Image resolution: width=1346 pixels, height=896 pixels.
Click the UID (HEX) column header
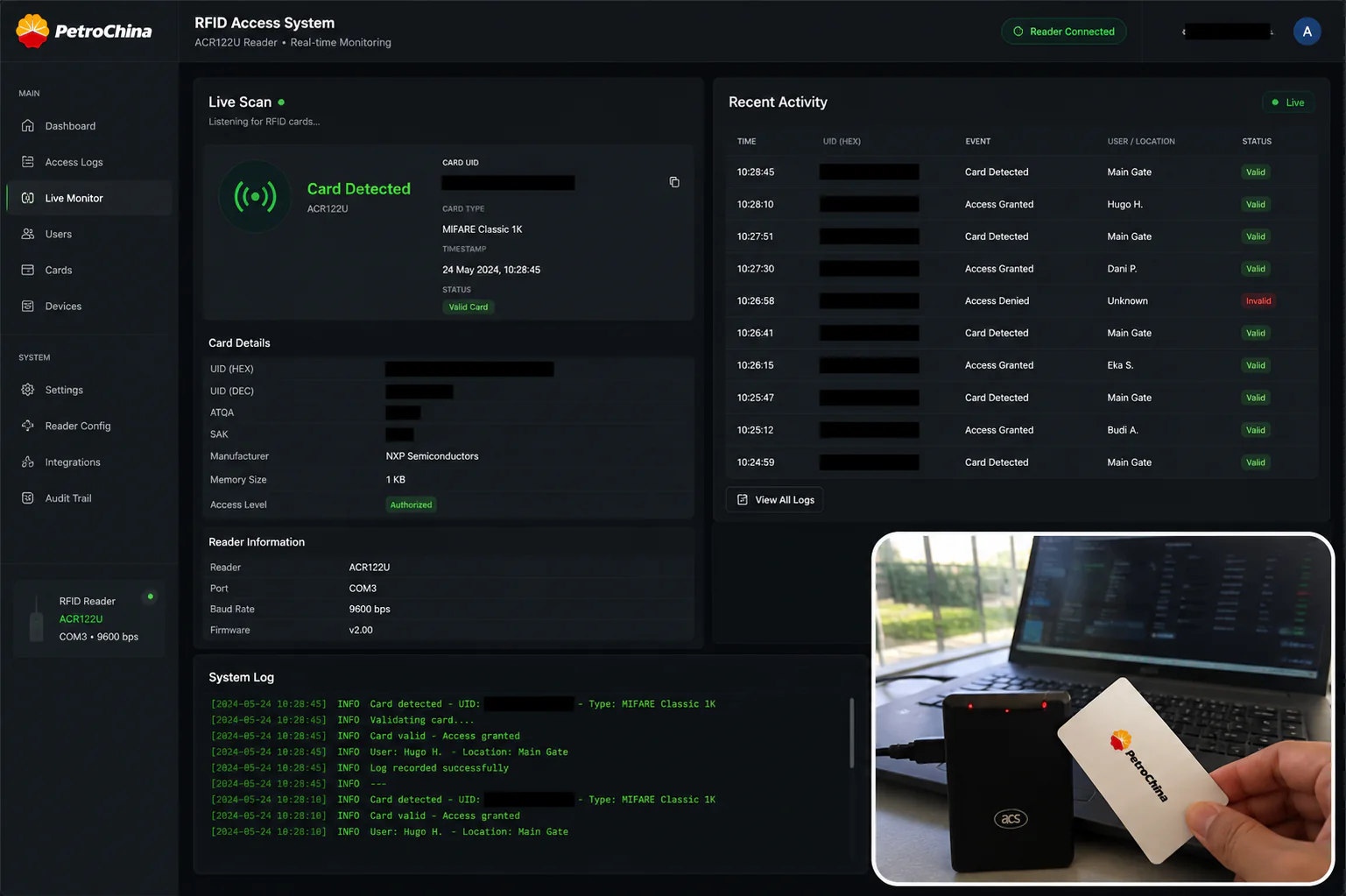tap(842, 141)
